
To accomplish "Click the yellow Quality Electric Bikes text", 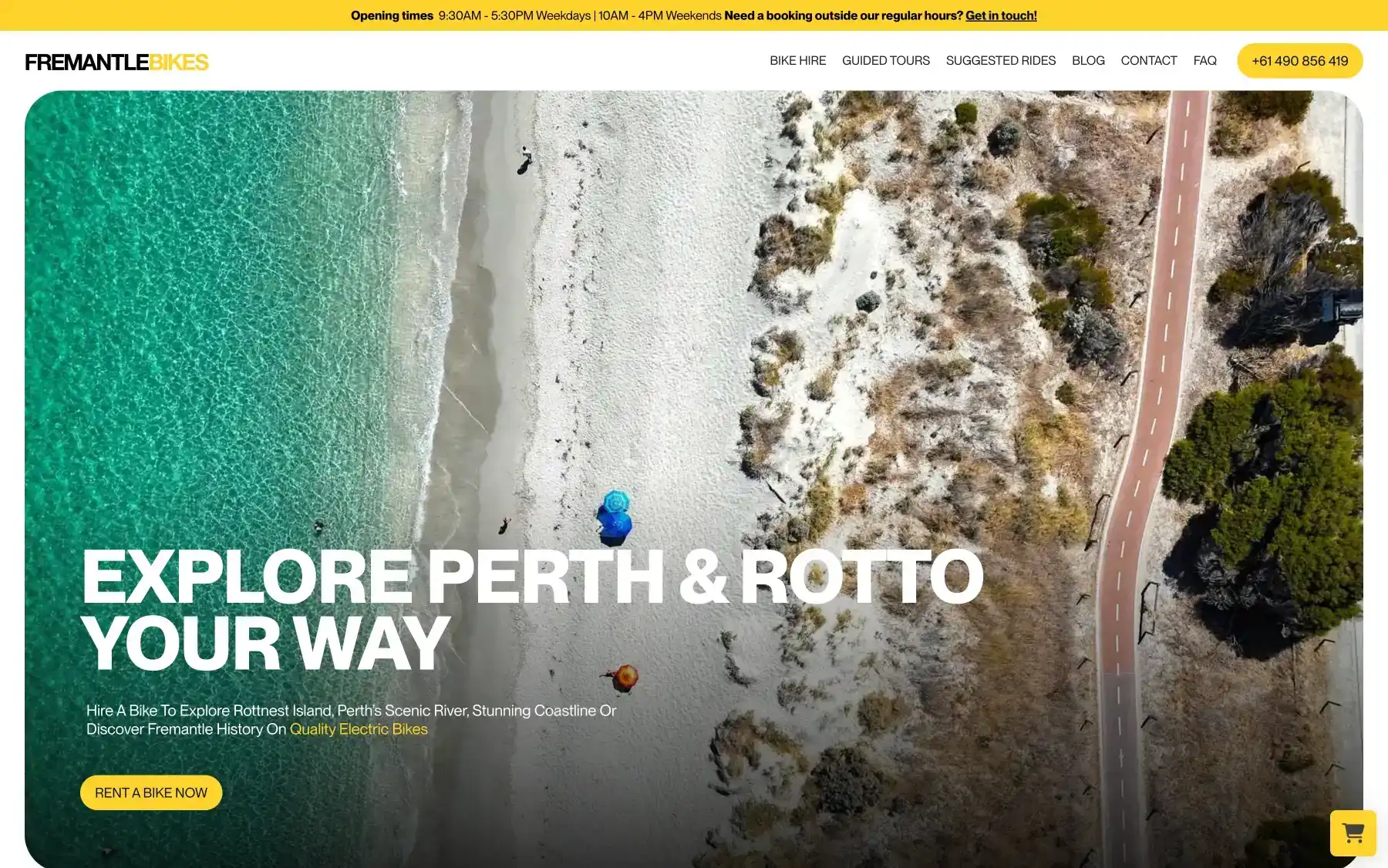I will pos(359,729).
